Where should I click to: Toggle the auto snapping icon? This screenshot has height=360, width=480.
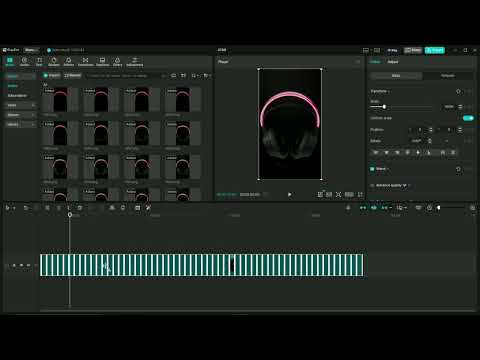(x=374, y=208)
